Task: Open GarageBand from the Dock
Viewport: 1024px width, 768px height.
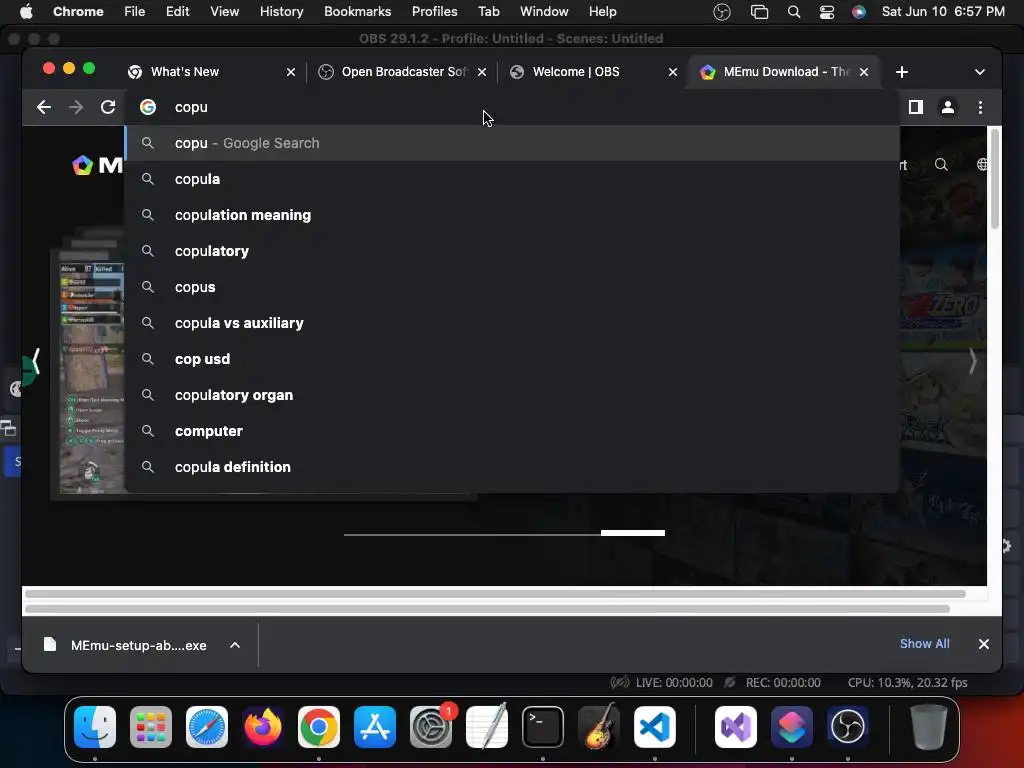Action: (x=599, y=726)
